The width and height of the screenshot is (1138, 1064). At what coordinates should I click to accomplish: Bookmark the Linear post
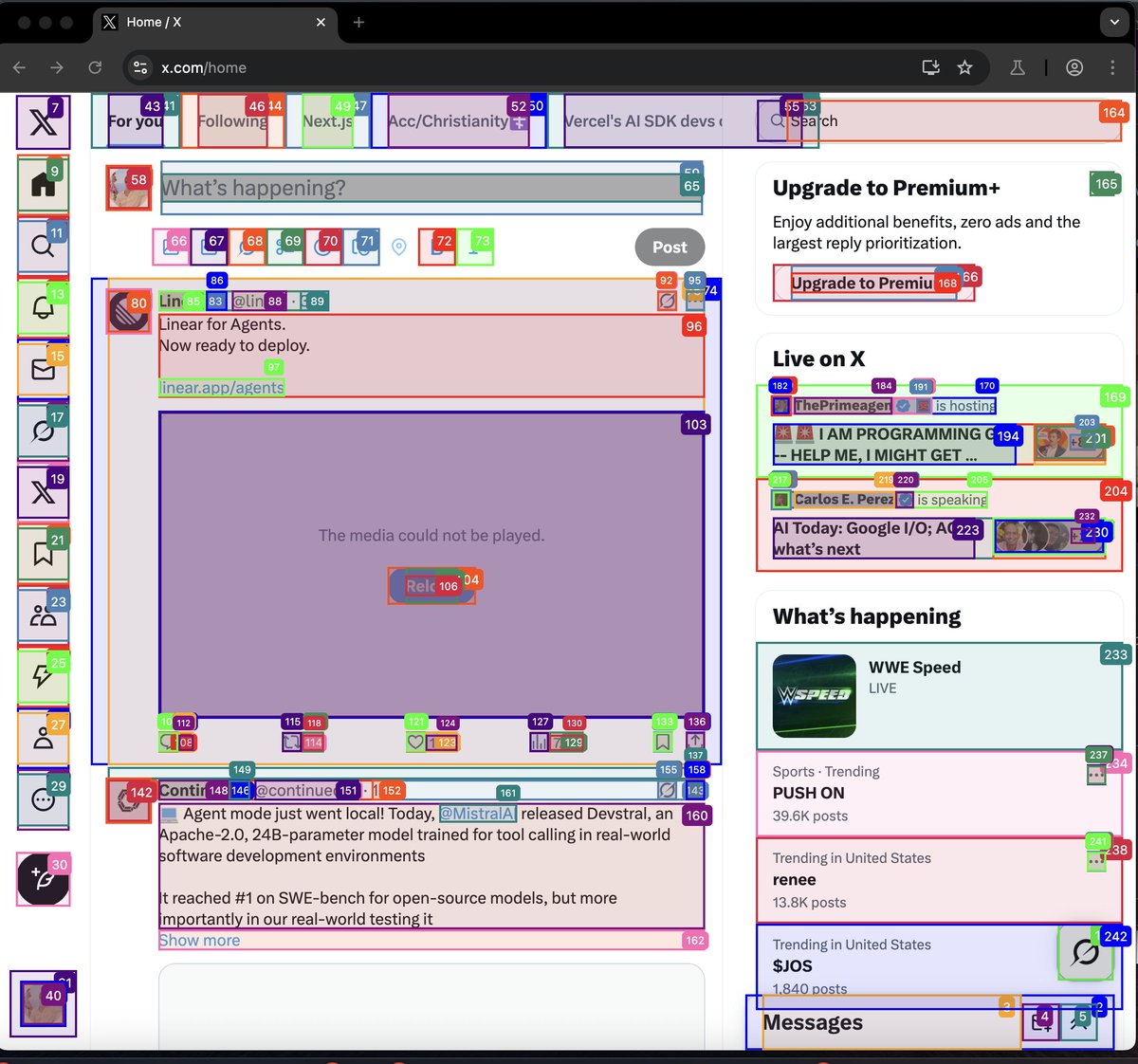click(x=663, y=742)
